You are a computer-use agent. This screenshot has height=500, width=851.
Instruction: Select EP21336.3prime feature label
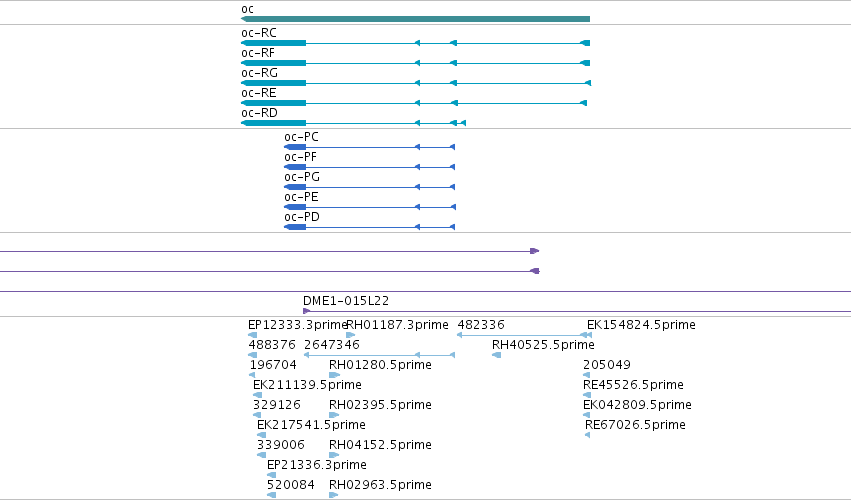(317, 465)
